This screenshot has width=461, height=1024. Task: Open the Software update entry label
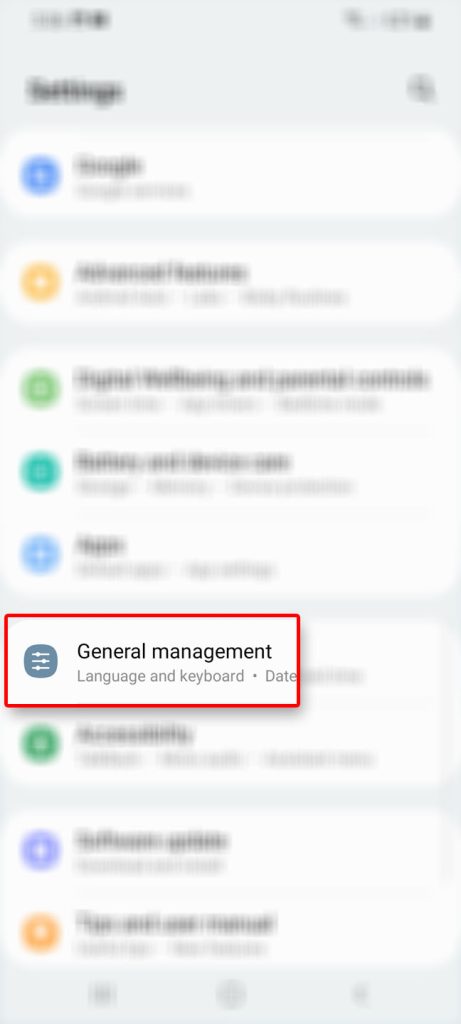151,840
